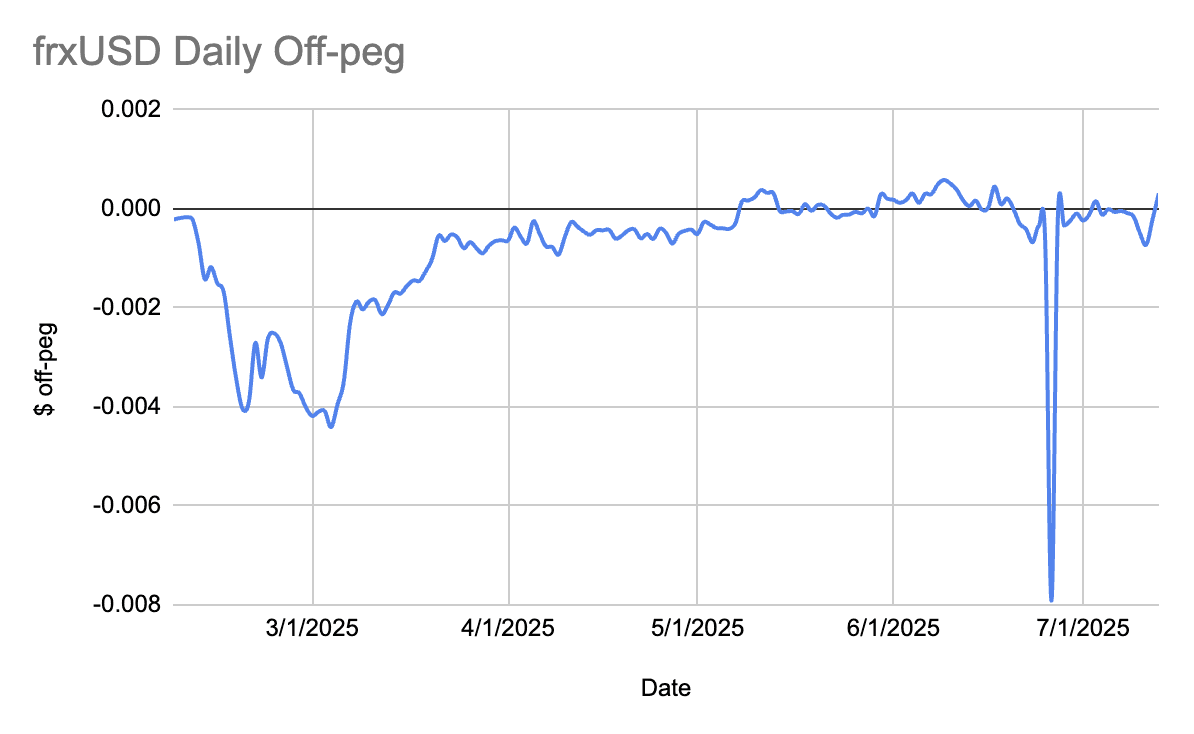Viewport: 1194px width, 734px height.
Task: Select the 6/1/2025 date label
Action: pos(892,629)
